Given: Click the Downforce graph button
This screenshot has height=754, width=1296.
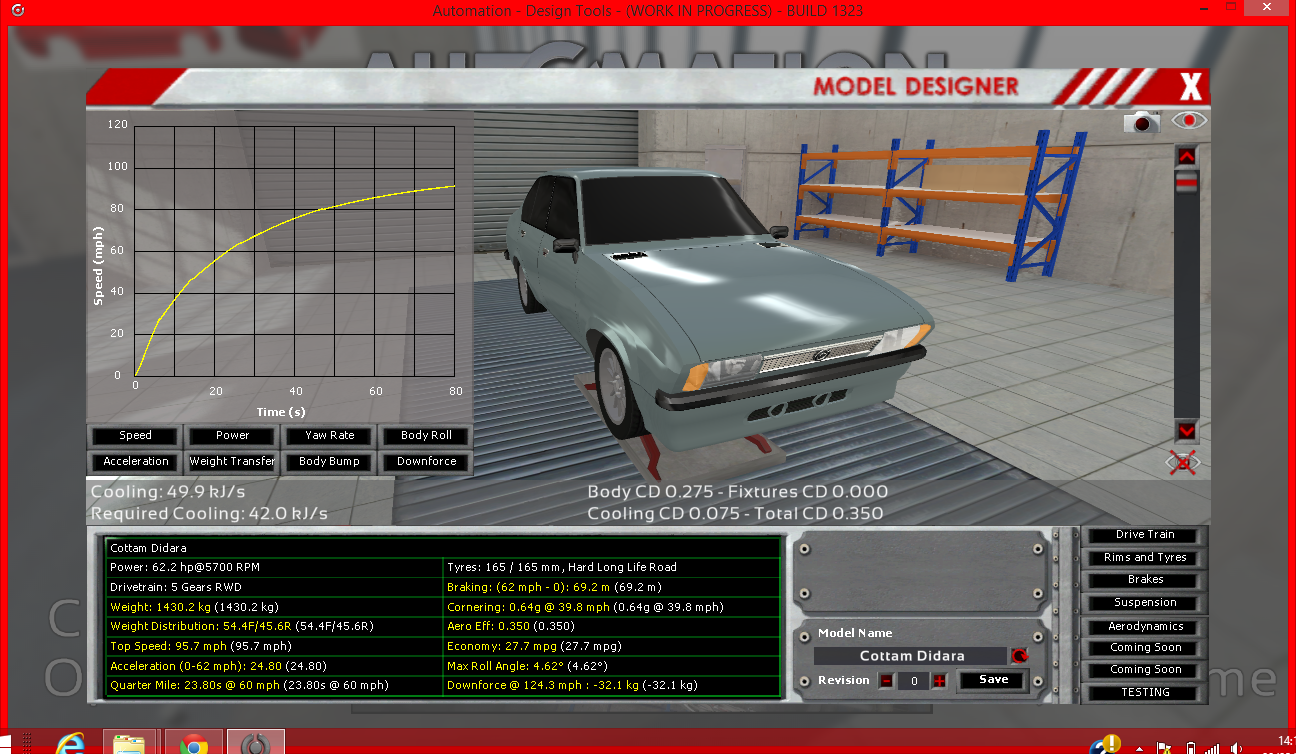Looking at the screenshot, I should 426,462.
